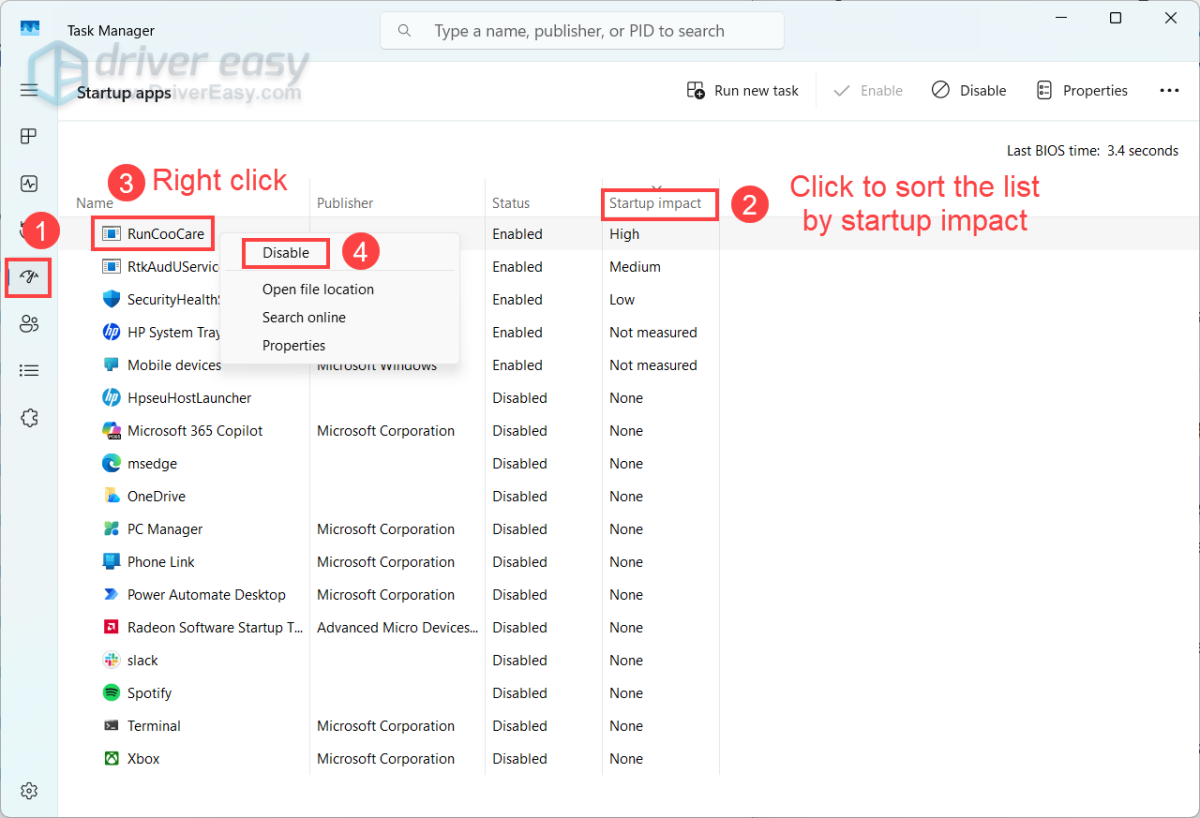Click the msedge browser icon
The image size is (1200, 818).
(x=111, y=463)
